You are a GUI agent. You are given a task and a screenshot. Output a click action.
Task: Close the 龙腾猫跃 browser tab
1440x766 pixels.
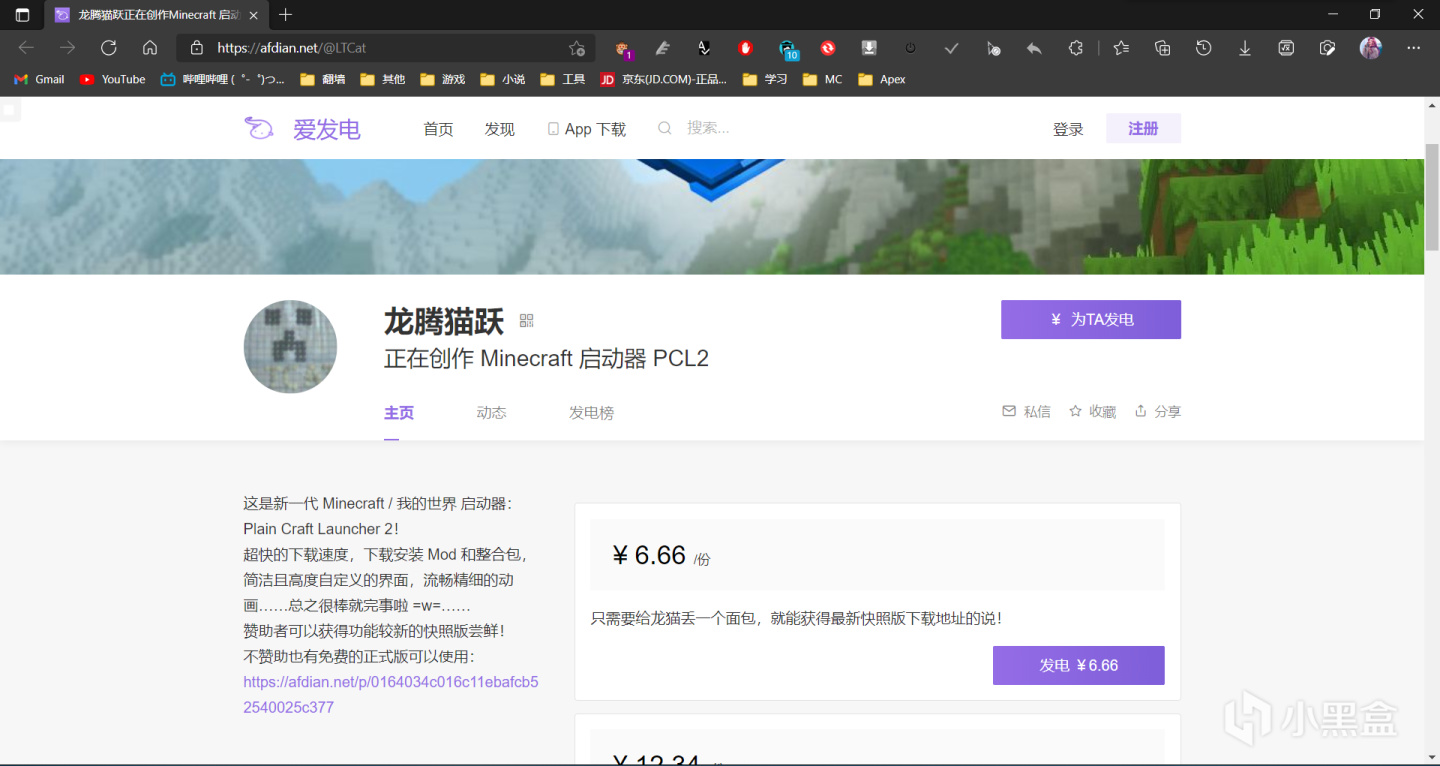(x=253, y=15)
